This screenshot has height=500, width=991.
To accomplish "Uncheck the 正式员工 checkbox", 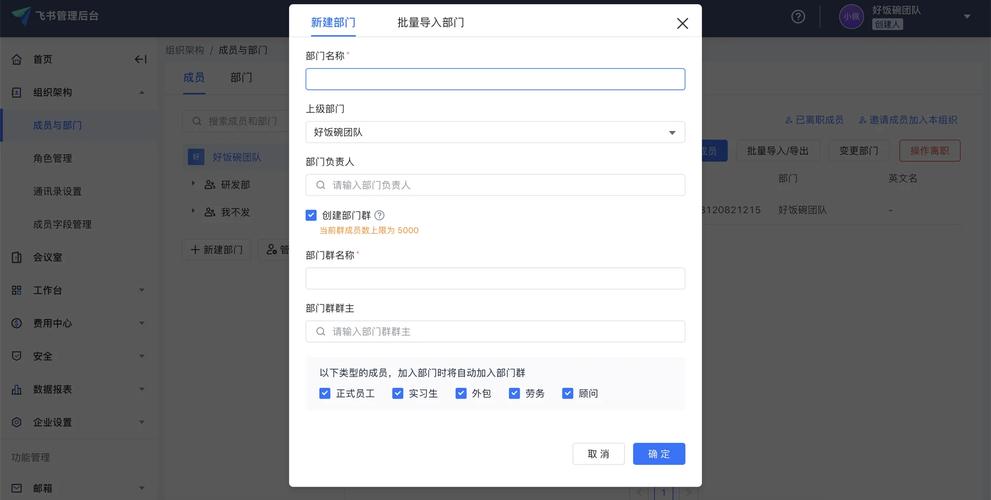I will (x=325, y=393).
